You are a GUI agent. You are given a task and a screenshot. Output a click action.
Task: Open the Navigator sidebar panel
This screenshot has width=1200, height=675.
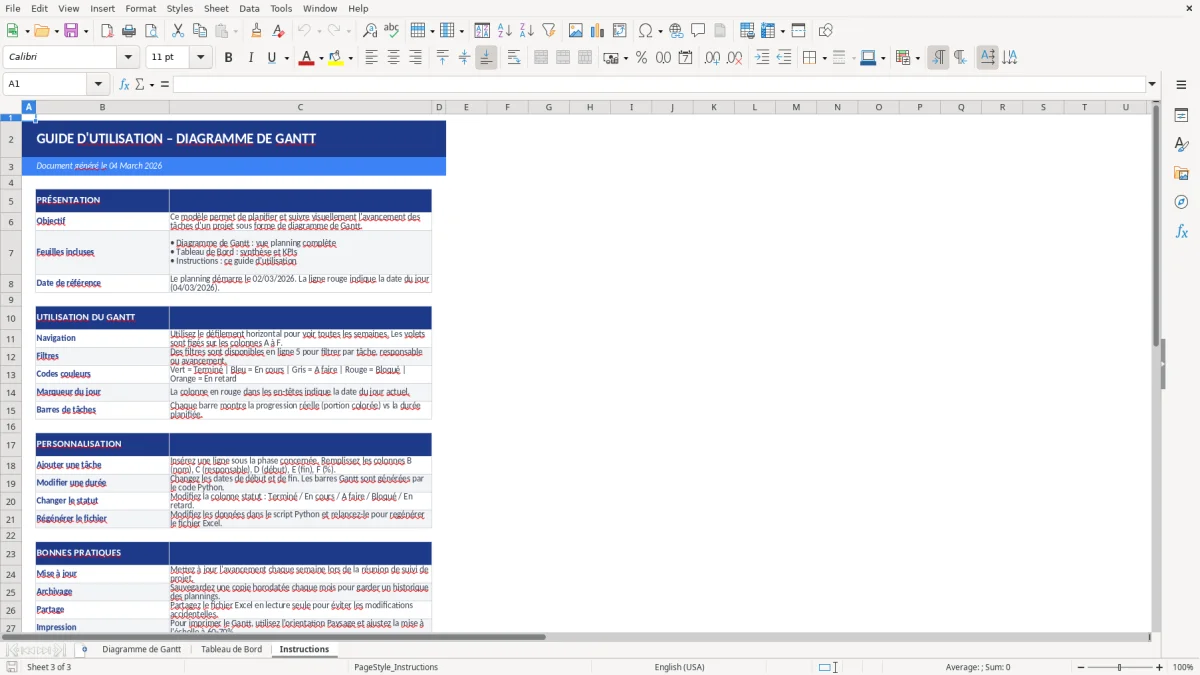(1182, 202)
